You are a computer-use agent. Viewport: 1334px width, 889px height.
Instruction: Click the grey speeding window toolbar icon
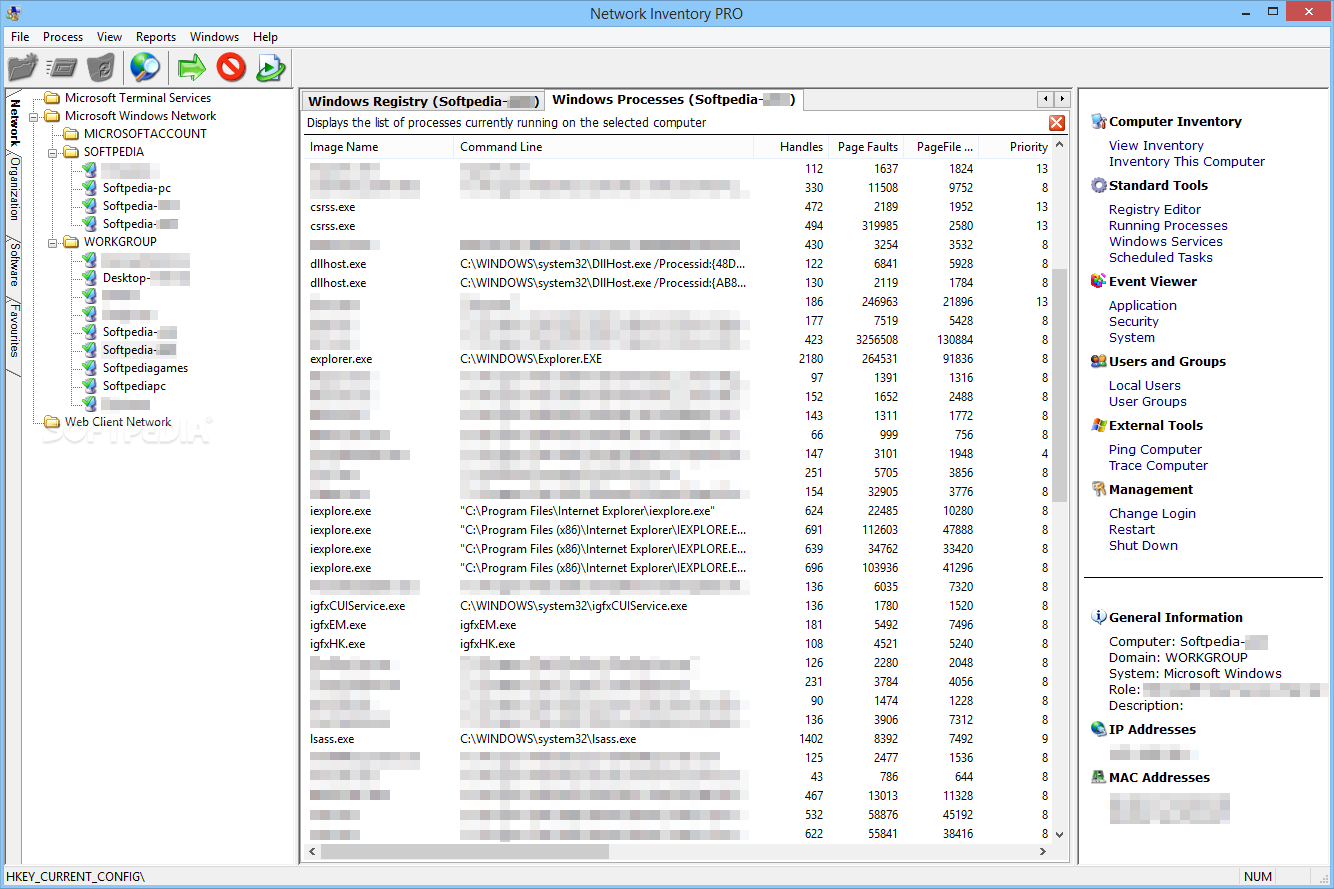tap(62, 68)
